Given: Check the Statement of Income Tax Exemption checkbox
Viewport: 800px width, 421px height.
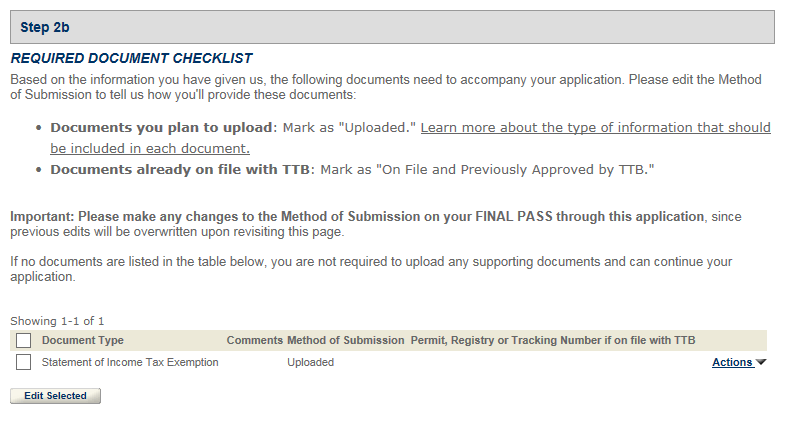Looking at the screenshot, I should (24, 362).
